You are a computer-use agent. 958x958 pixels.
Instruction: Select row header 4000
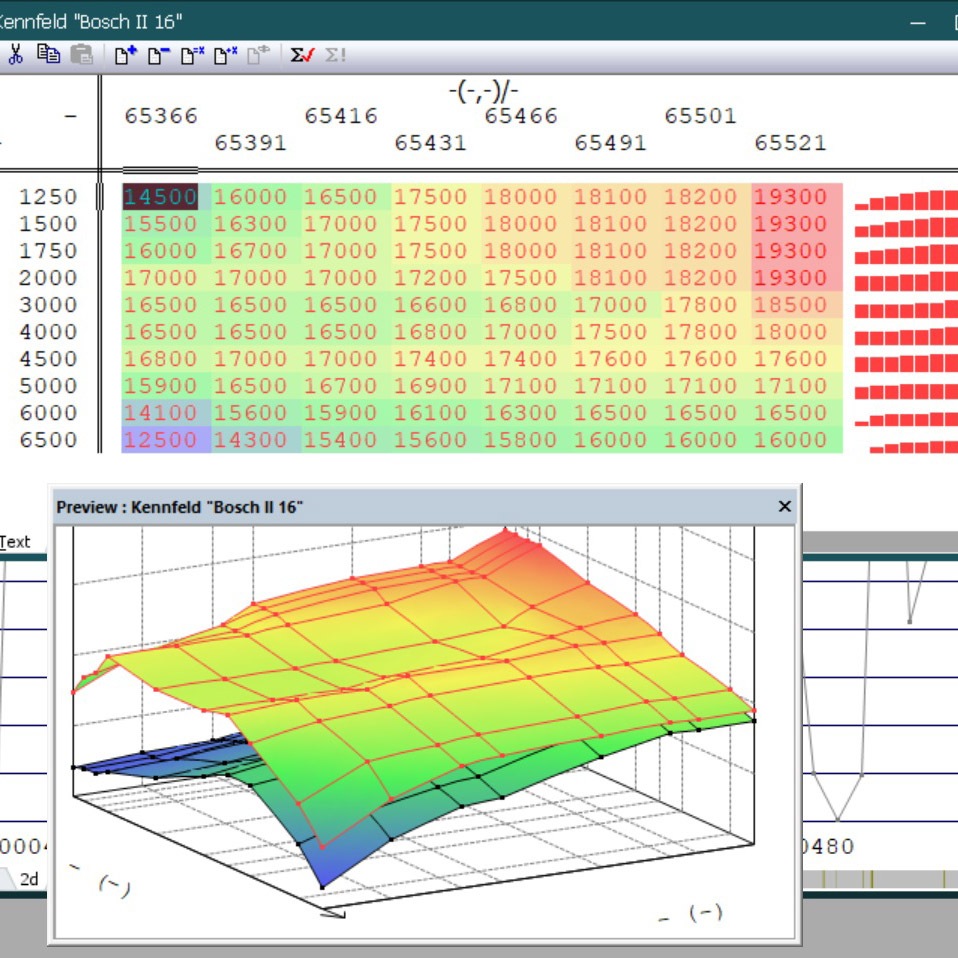(48, 332)
